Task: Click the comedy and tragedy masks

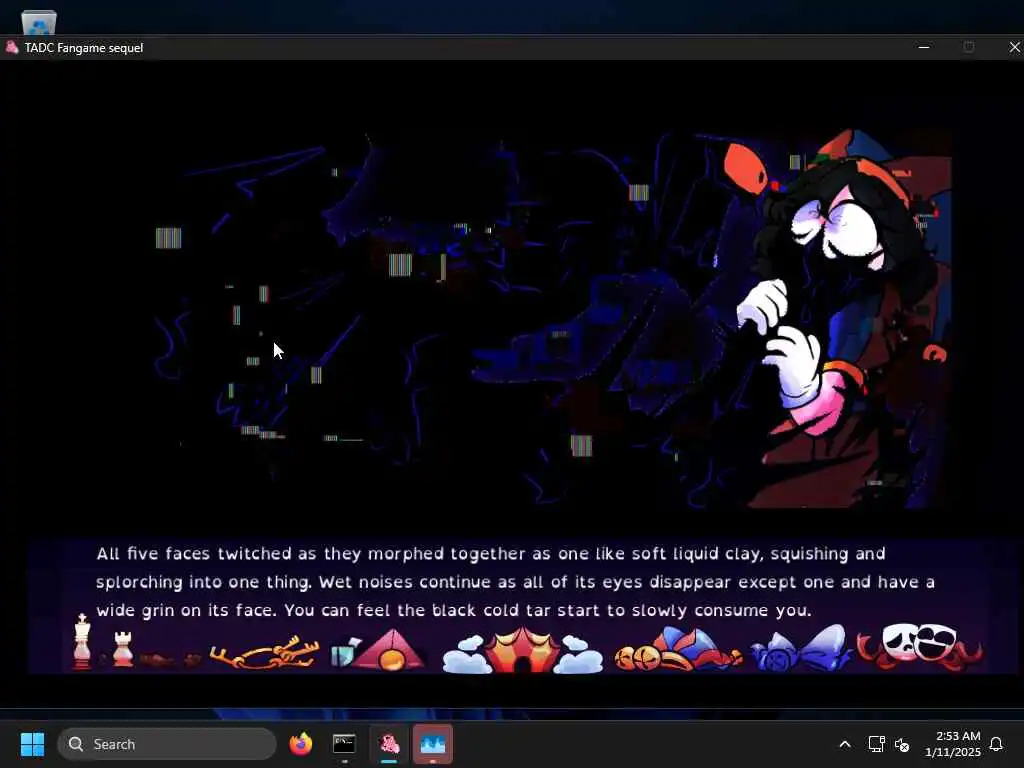Action: (x=920, y=647)
